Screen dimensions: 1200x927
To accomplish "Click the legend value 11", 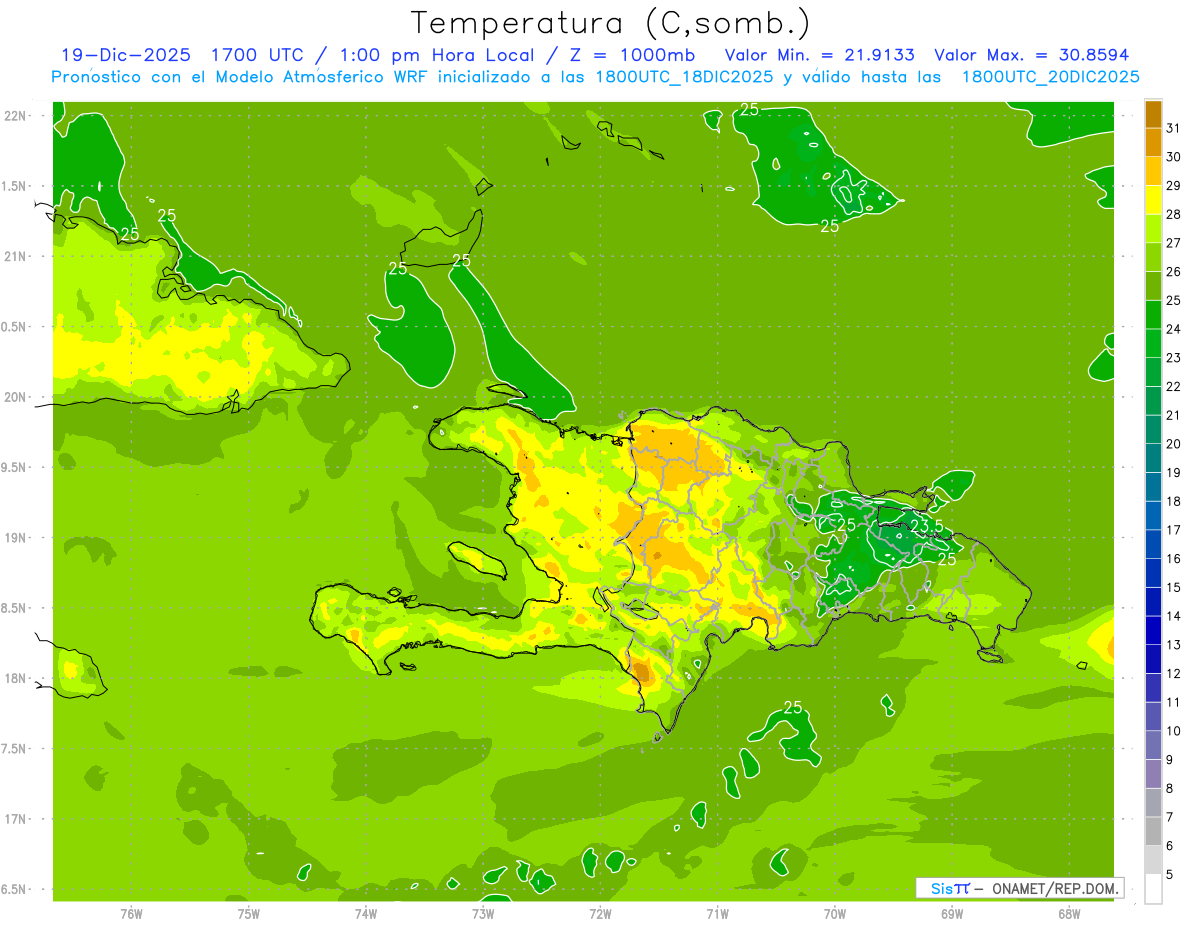I will tap(1174, 702).
